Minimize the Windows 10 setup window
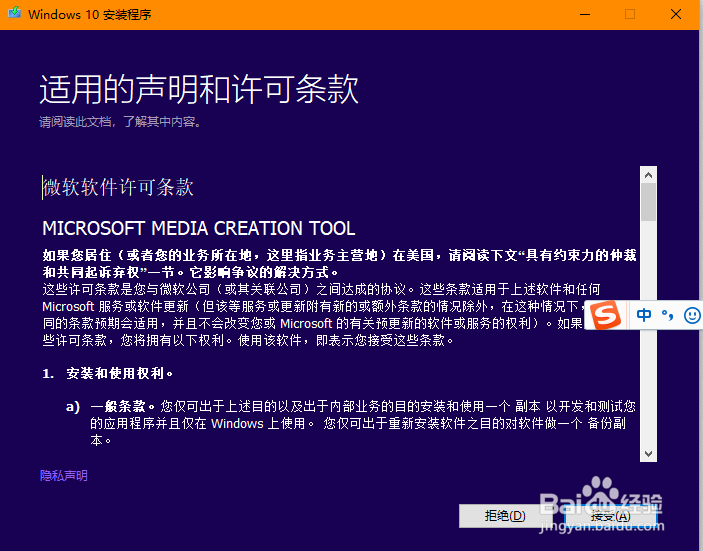Image resolution: width=703 pixels, height=551 pixels. tap(585, 14)
